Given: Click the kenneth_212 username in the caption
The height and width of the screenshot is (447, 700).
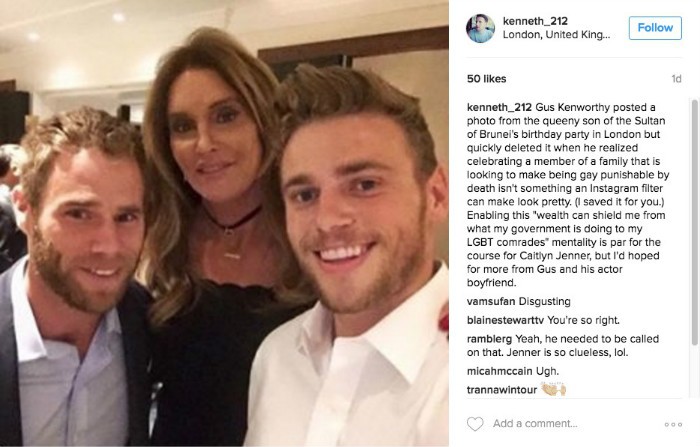Looking at the screenshot, I should point(499,107).
